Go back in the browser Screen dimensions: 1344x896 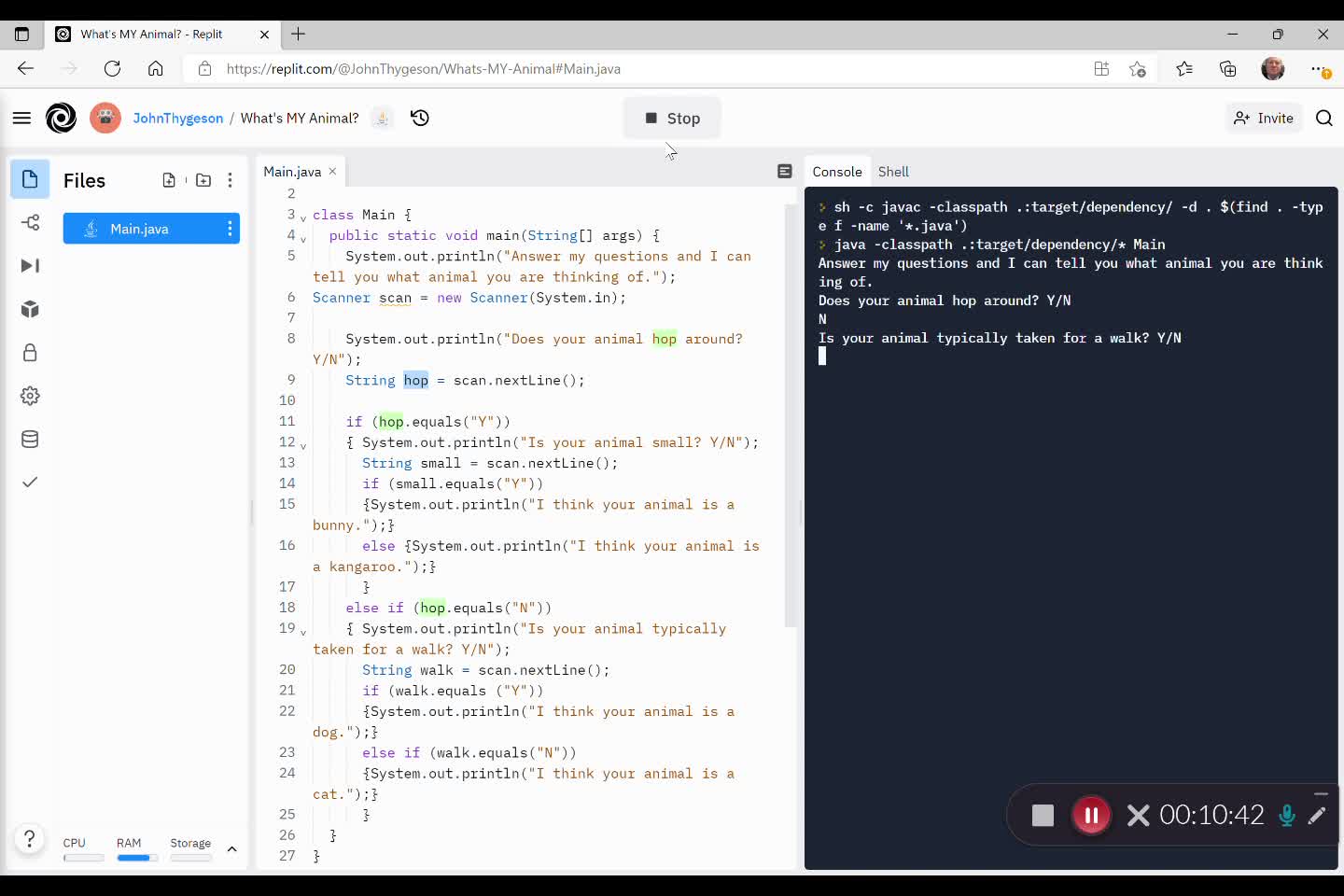click(x=25, y=68)
